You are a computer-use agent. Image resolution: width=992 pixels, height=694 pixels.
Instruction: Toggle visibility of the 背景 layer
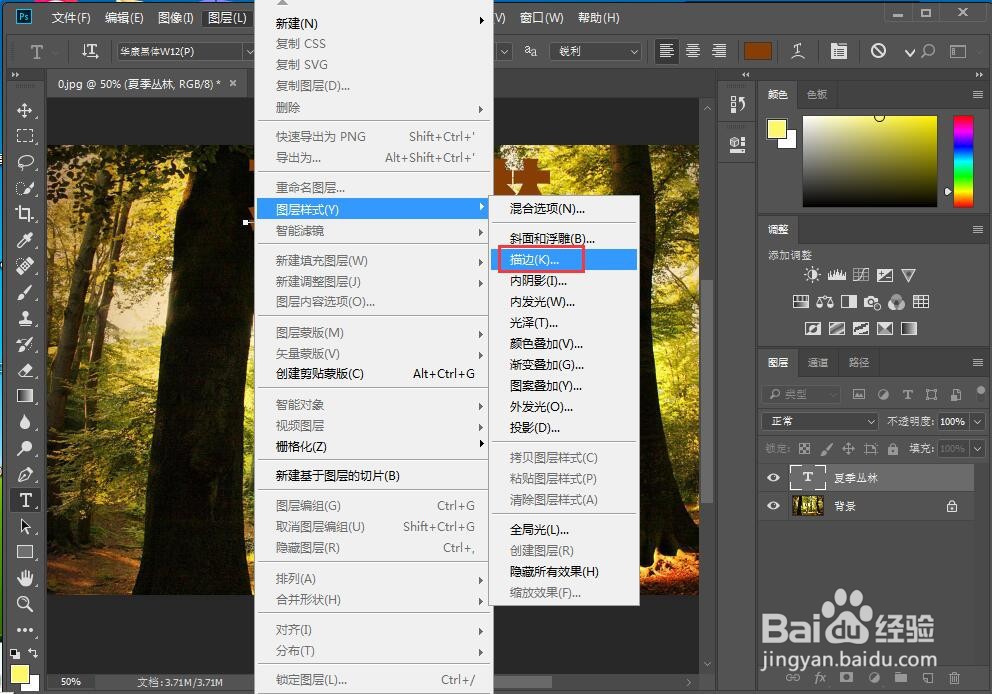tap(772, 505)
